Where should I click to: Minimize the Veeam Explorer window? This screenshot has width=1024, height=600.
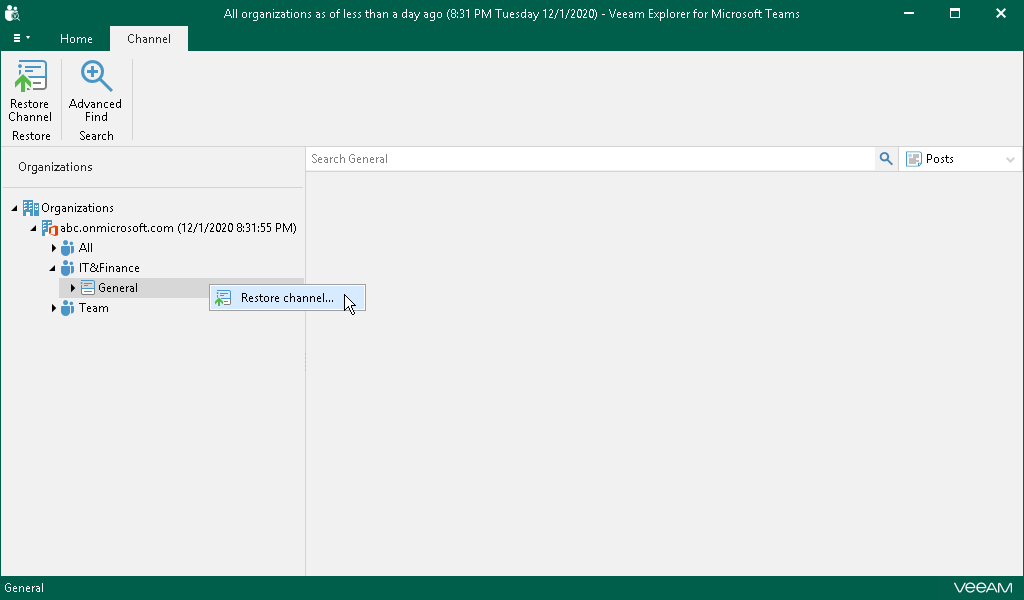(908, 13)
